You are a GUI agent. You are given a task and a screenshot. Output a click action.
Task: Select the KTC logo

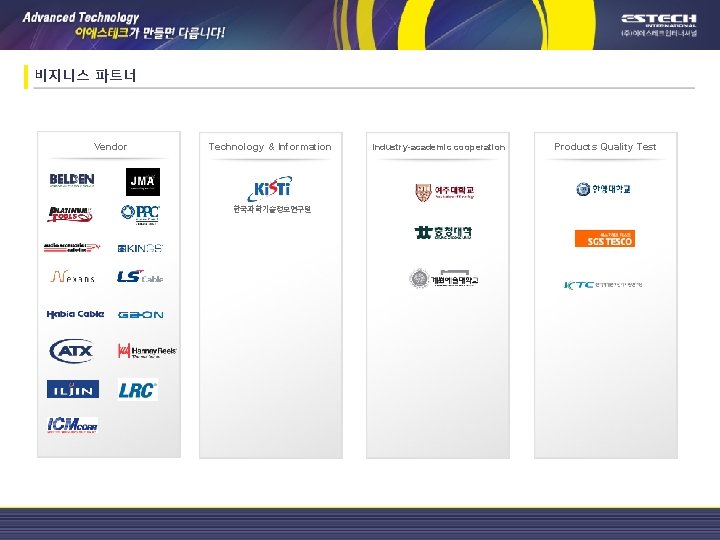[603, 285]
